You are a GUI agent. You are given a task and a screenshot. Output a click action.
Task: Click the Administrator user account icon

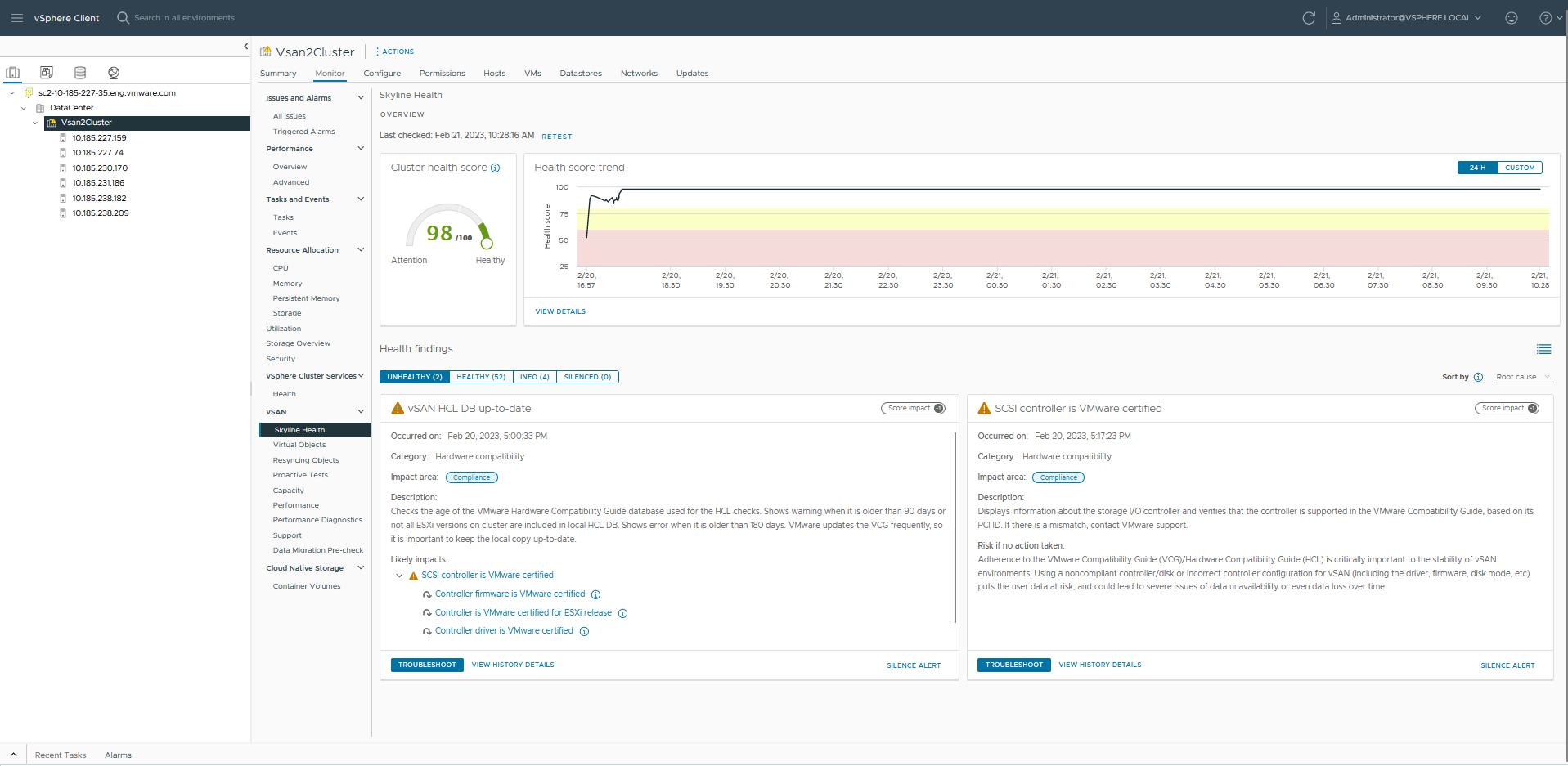pos(1337,18)
